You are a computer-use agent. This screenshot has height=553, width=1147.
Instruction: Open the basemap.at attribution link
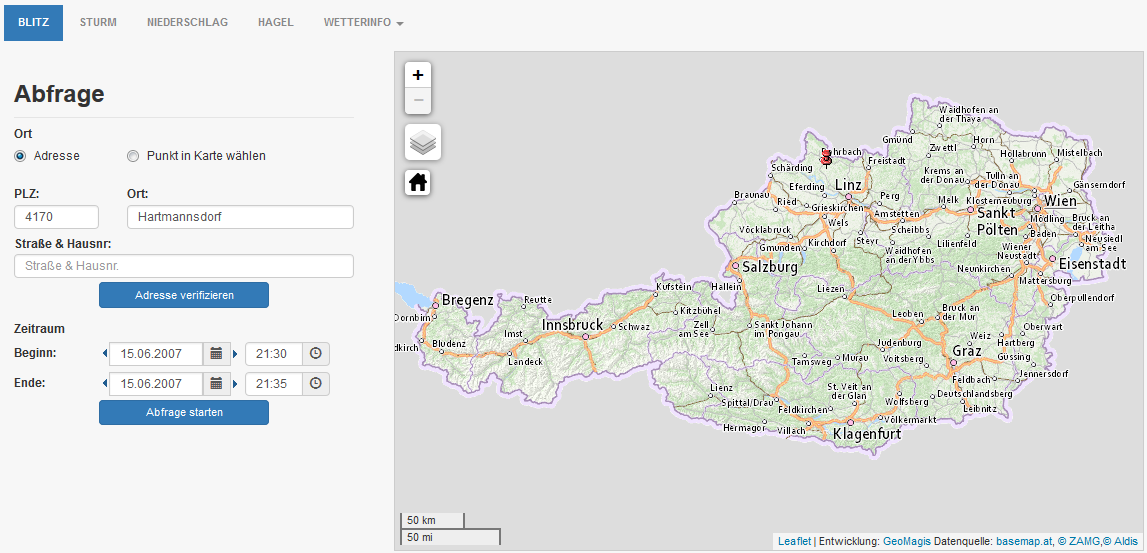pyautogui.click(x=1024, y=541)
